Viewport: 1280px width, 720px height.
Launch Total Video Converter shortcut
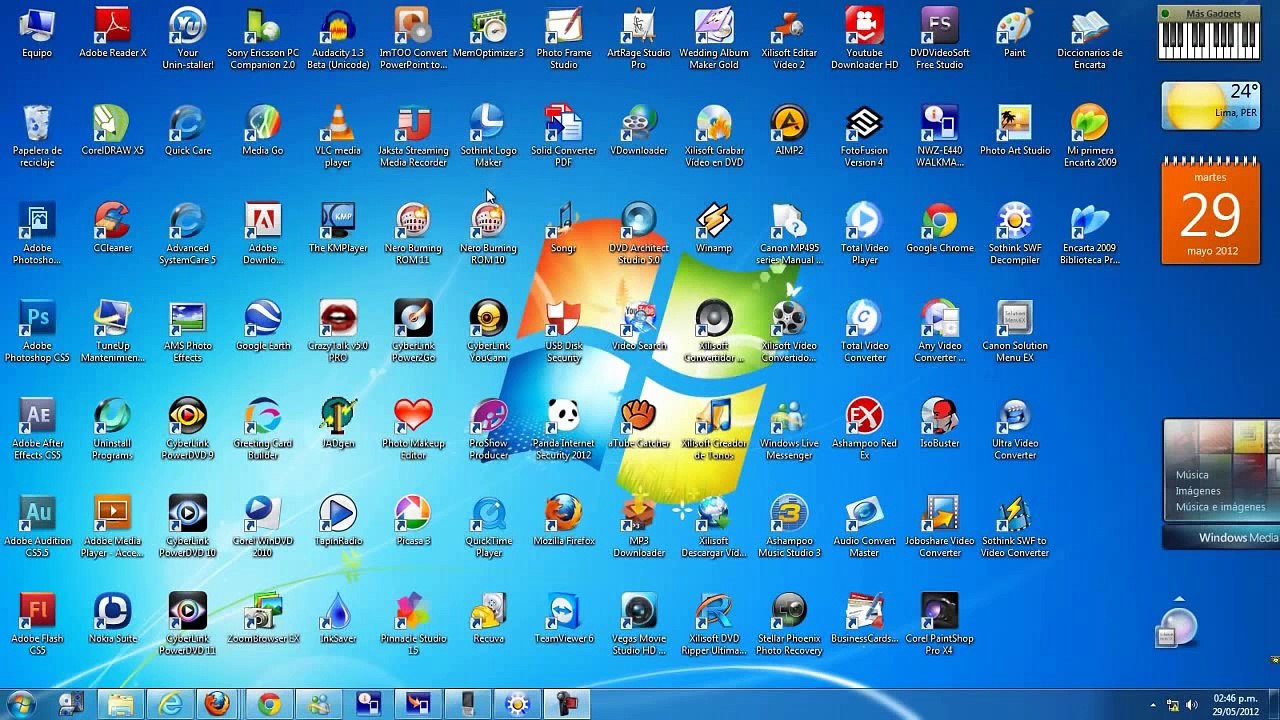tap(864, 331)
